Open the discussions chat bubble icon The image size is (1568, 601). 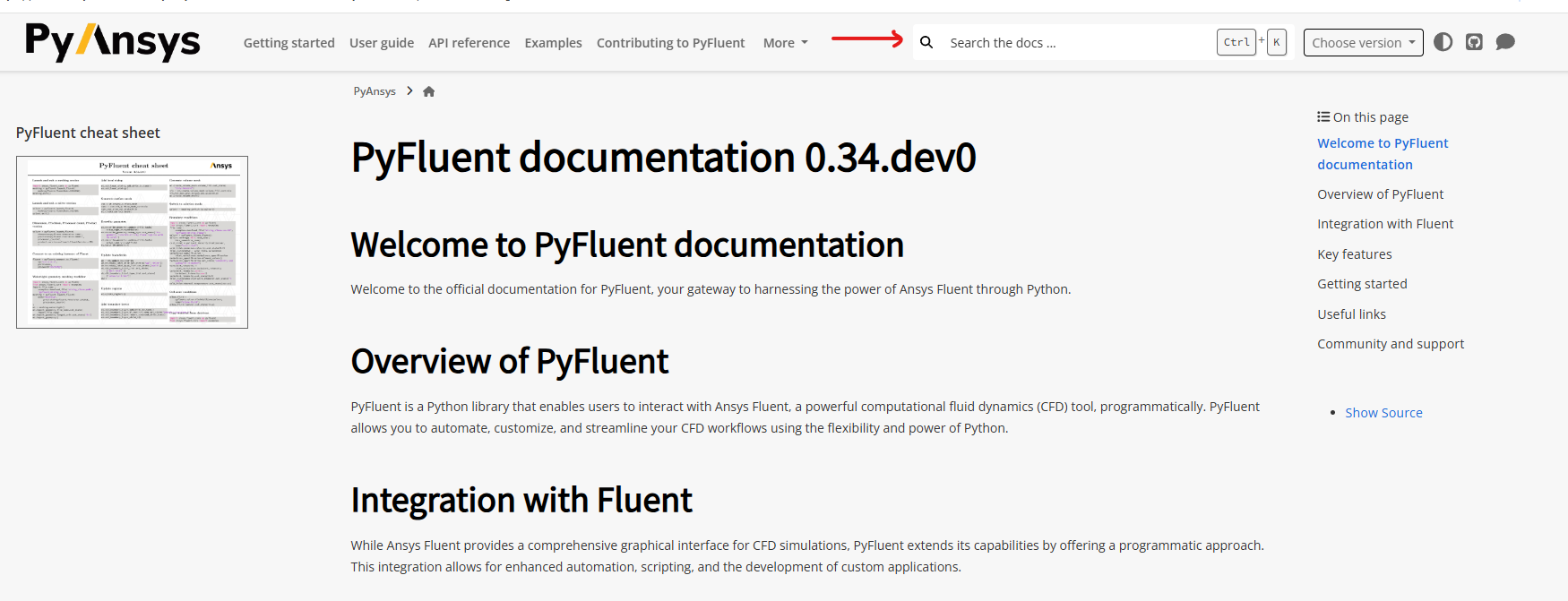(x=1505, y=42)
